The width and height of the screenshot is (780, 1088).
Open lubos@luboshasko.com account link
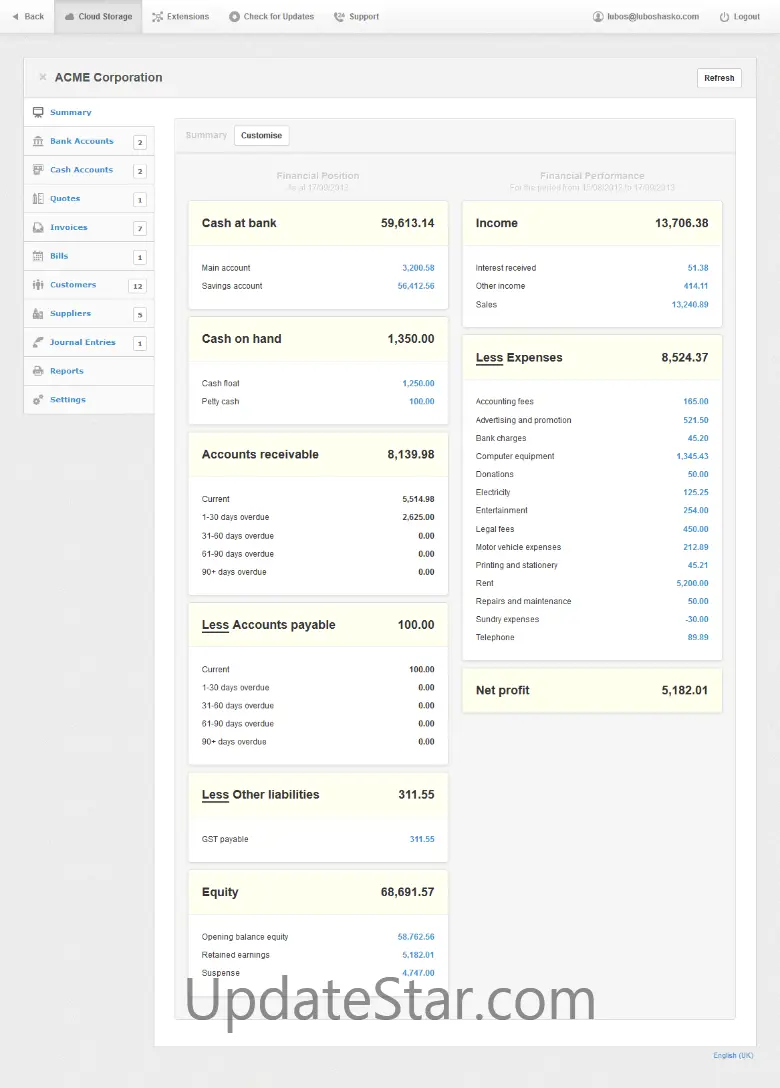[653, 17]
